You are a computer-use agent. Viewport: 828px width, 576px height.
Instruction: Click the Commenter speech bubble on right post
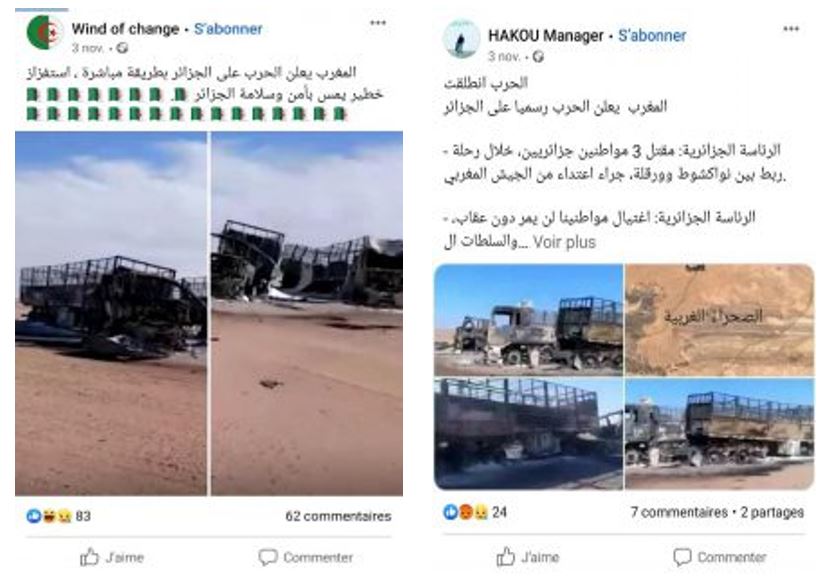(x=682, y=557)
